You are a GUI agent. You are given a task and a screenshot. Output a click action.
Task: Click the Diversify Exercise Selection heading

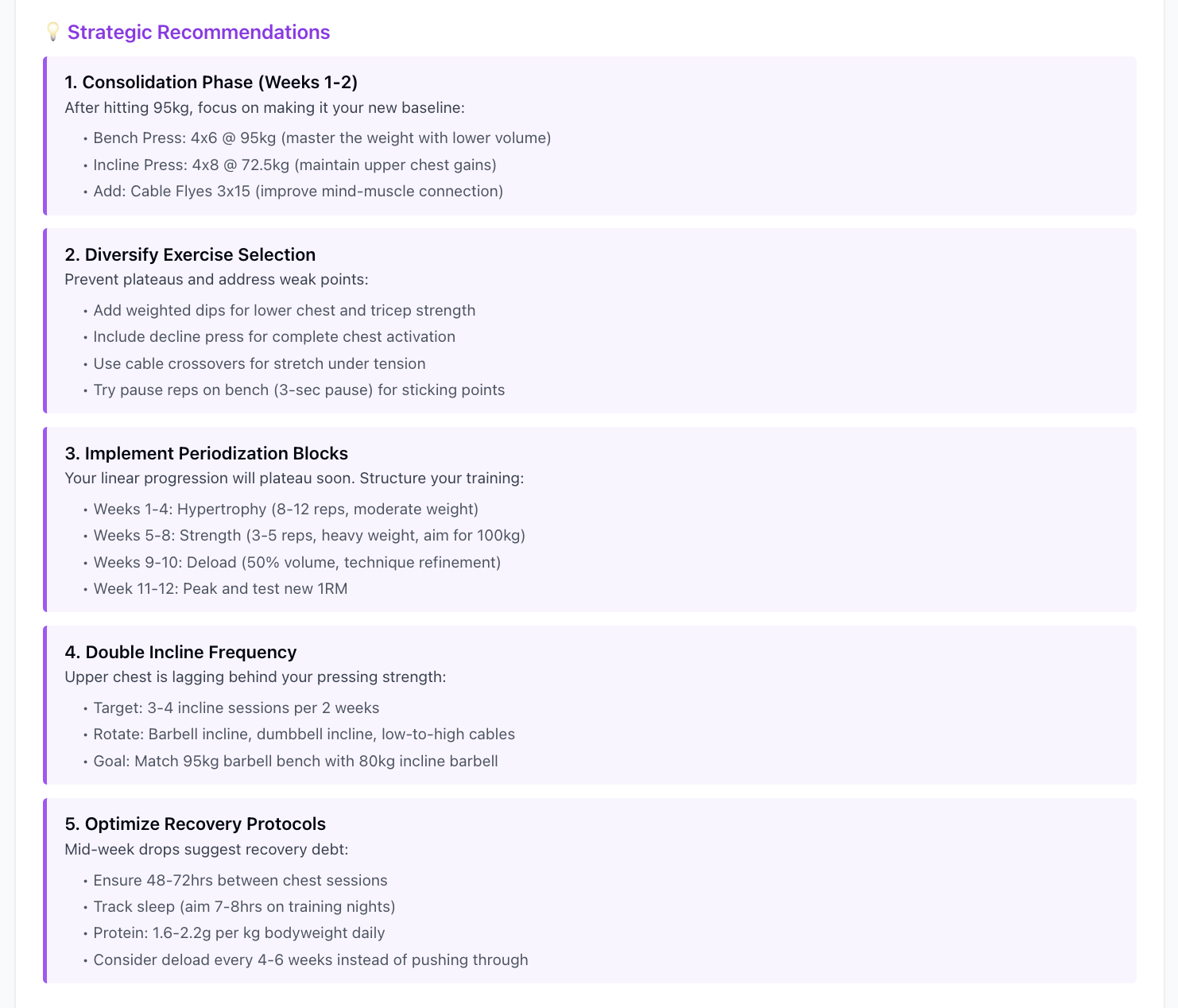[x=190, y=254]
